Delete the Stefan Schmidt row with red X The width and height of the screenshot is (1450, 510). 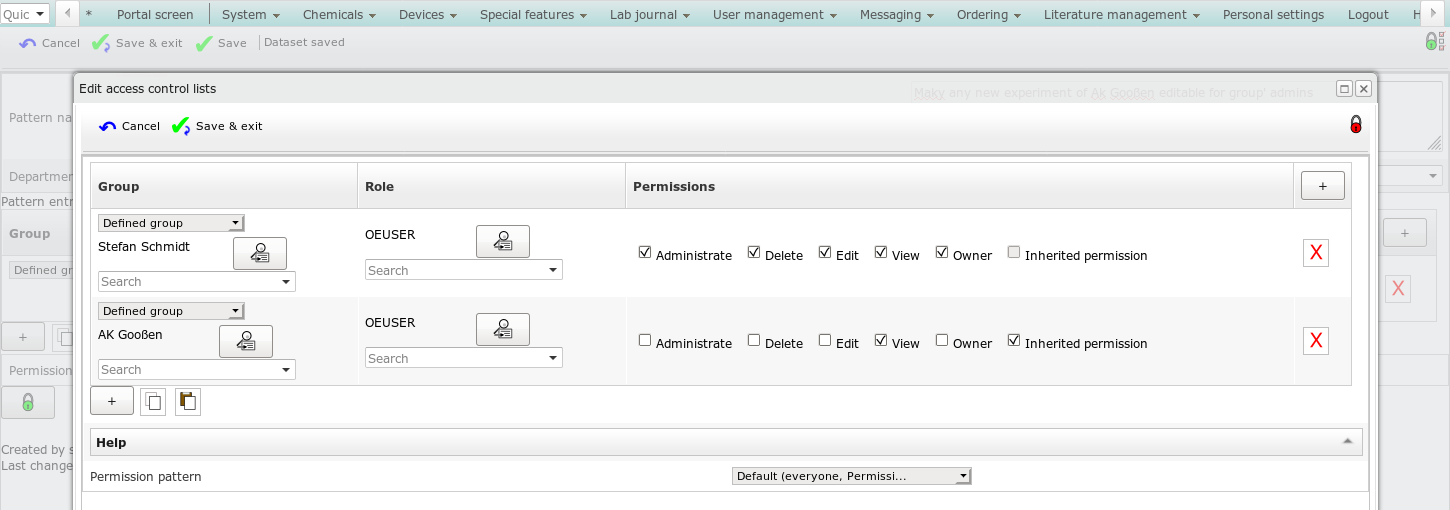click(1315, 254)
